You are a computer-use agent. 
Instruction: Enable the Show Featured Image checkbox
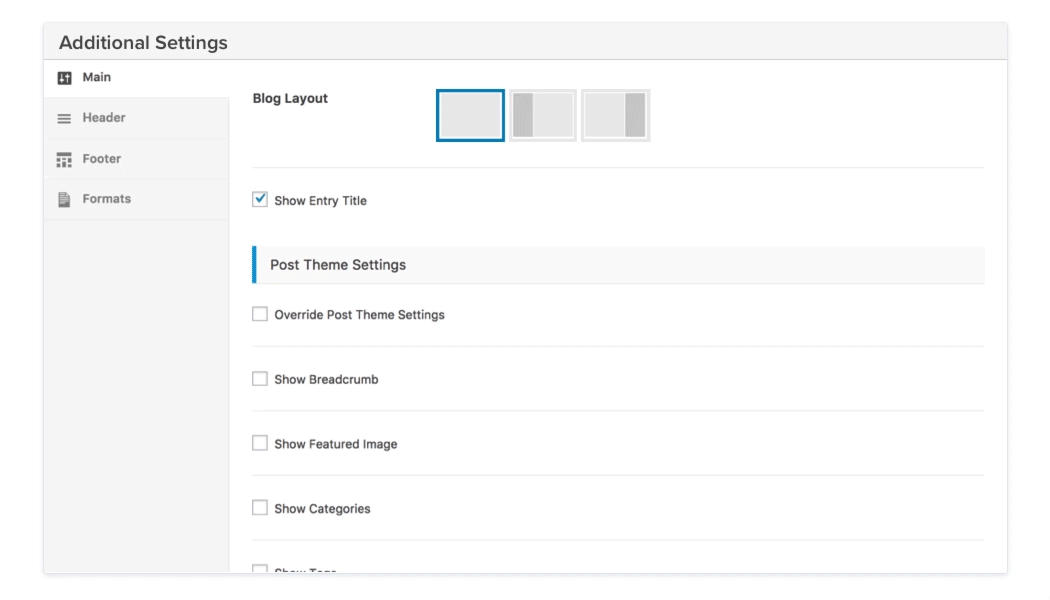tap(260, 443)
